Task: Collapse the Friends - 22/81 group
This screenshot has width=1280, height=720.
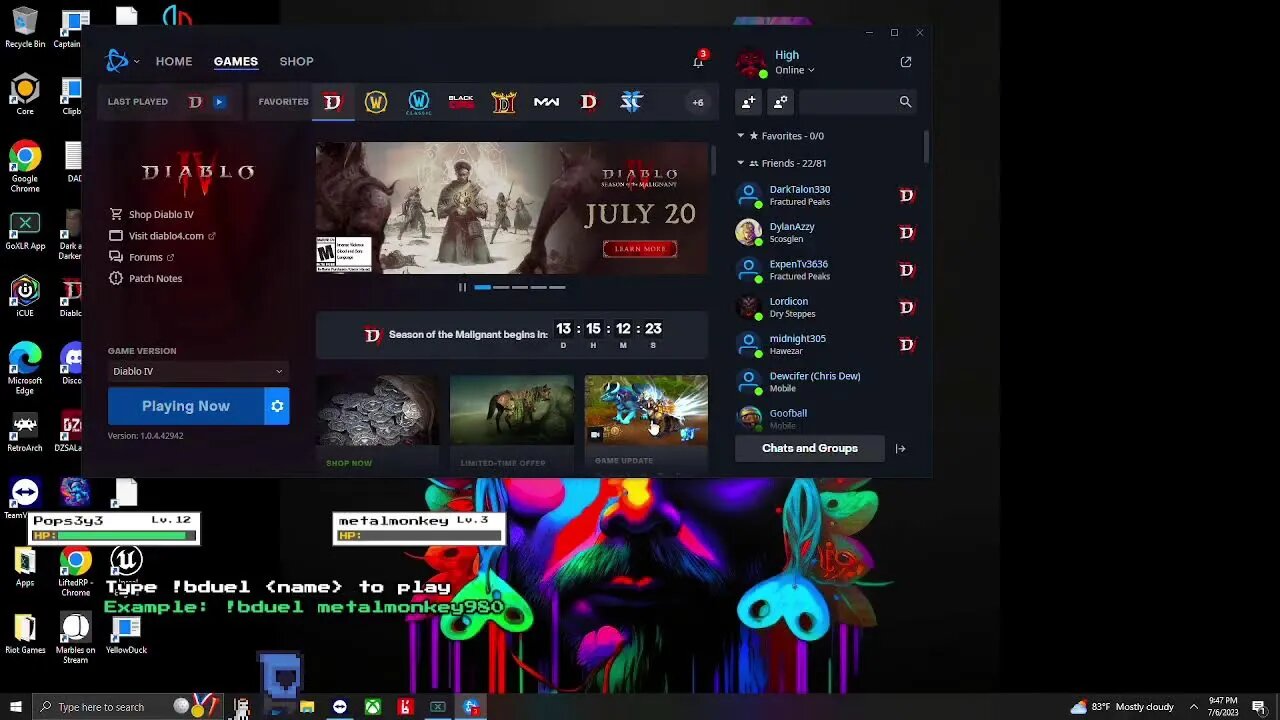Action: pos(741,163)
